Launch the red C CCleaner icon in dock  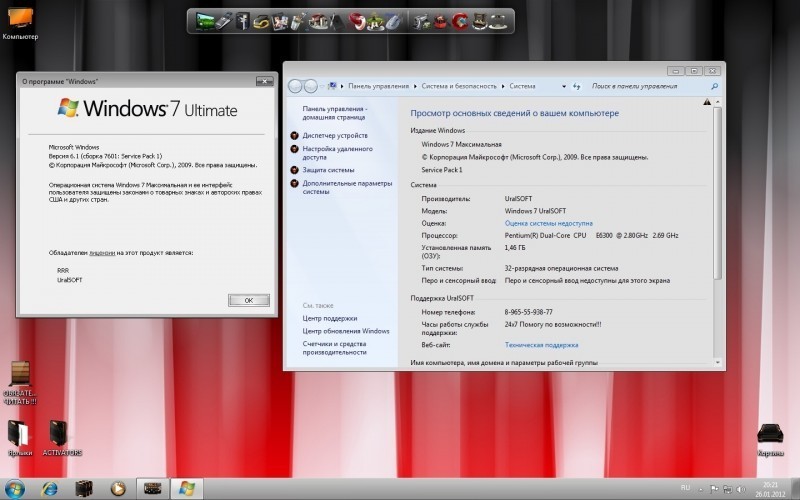pyautogui.click(x=460, y=22)
